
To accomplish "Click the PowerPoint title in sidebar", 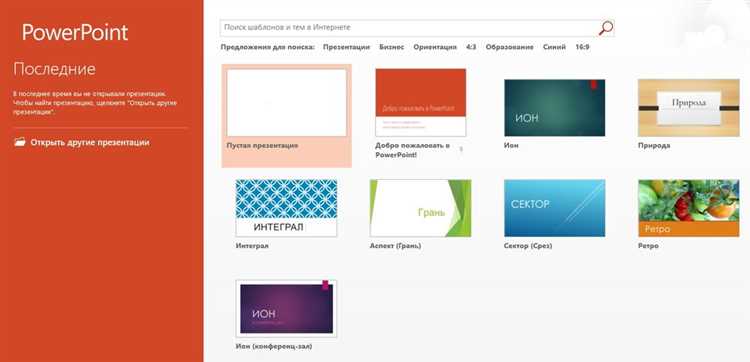I will 75,33.
